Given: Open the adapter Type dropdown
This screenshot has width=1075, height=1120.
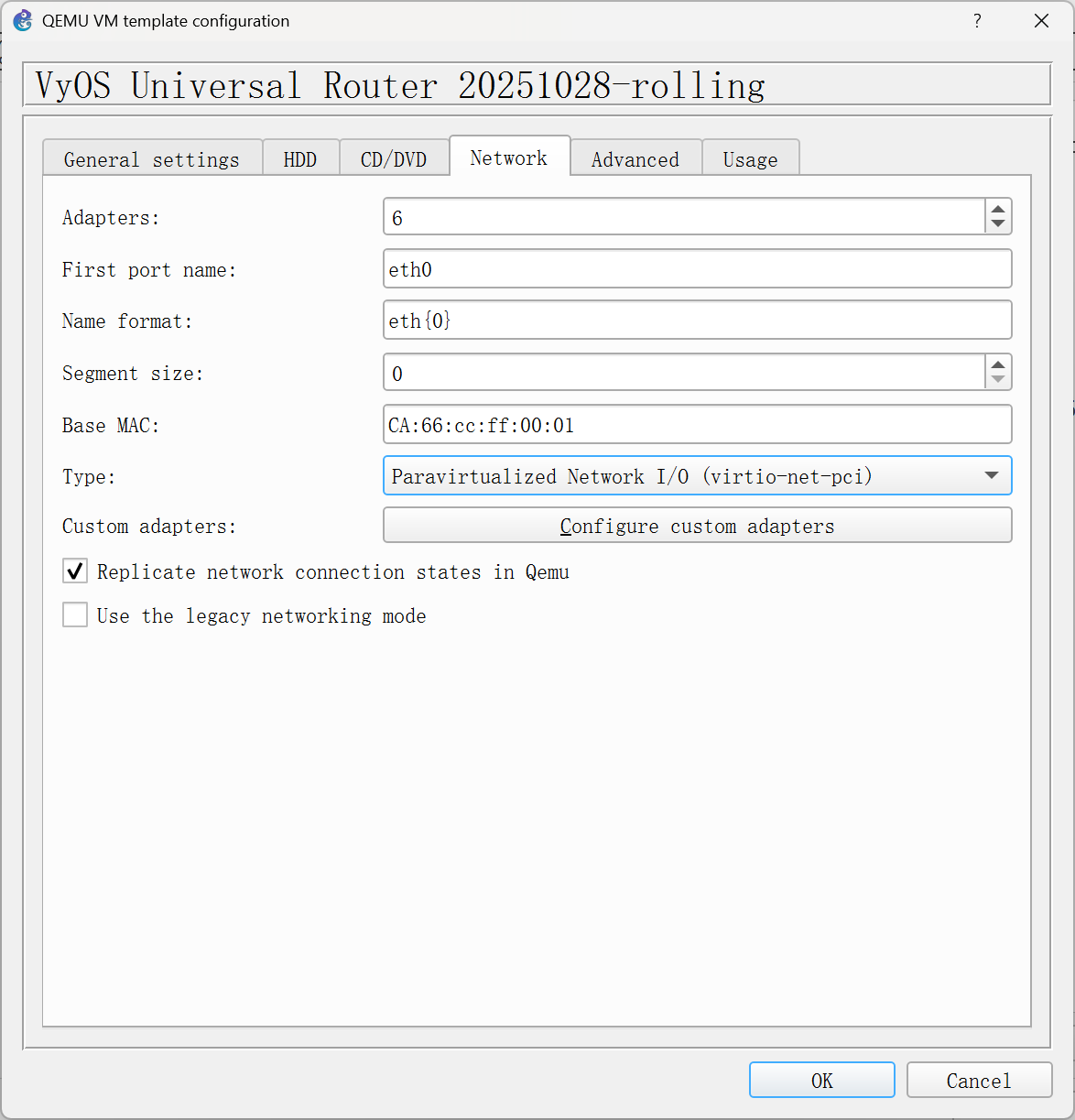Looking at the screenshot, I should pos(697,476).
